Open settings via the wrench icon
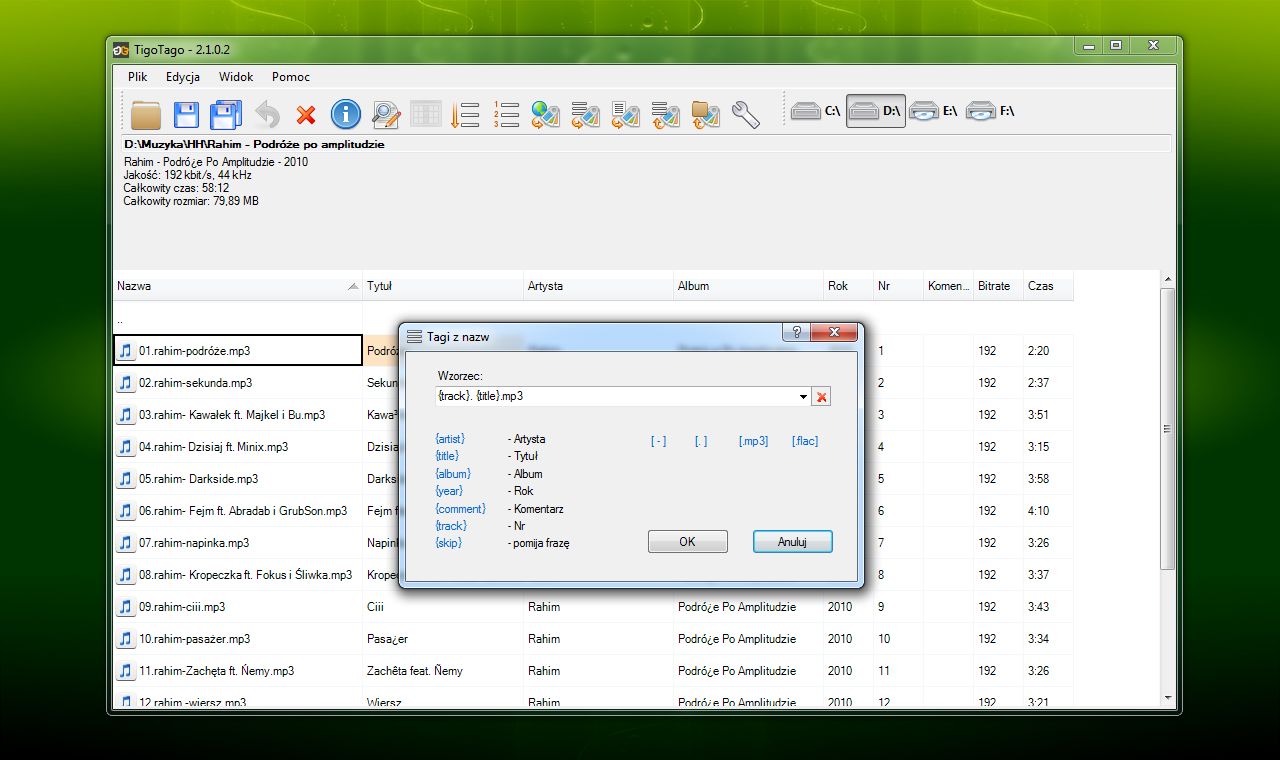This screenshot has height=760, width=1280. (746, 113)
